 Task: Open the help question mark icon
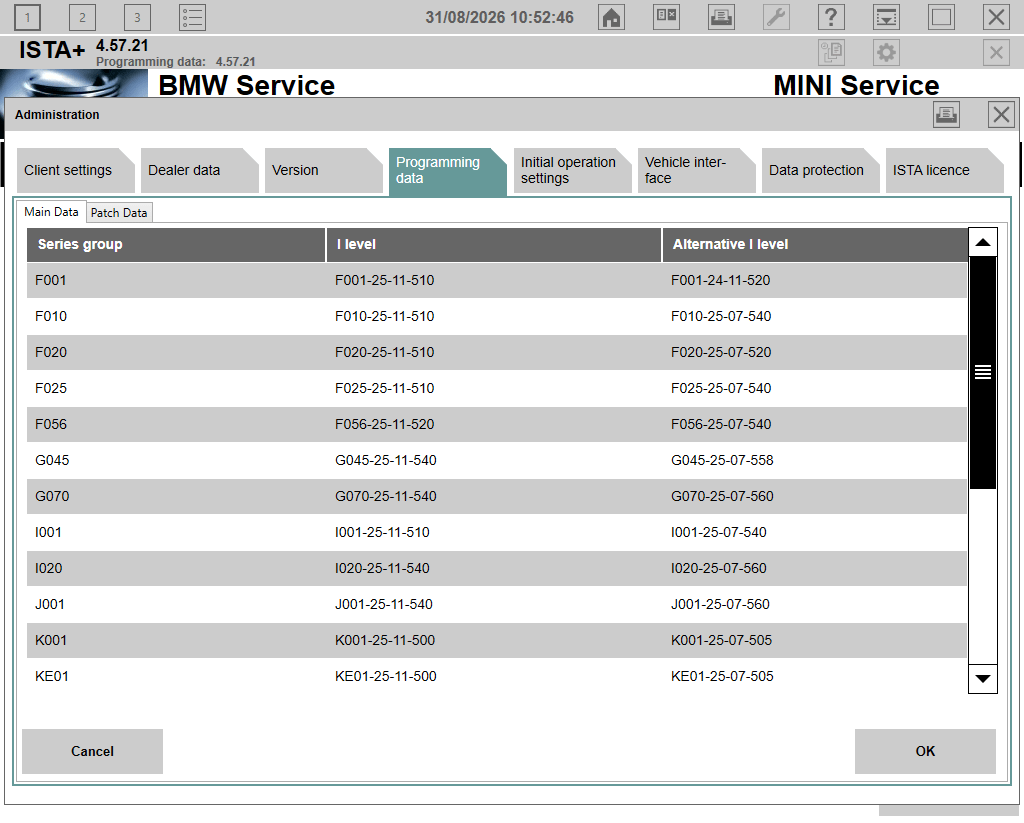pyautogui.click(x=831, y=17)
